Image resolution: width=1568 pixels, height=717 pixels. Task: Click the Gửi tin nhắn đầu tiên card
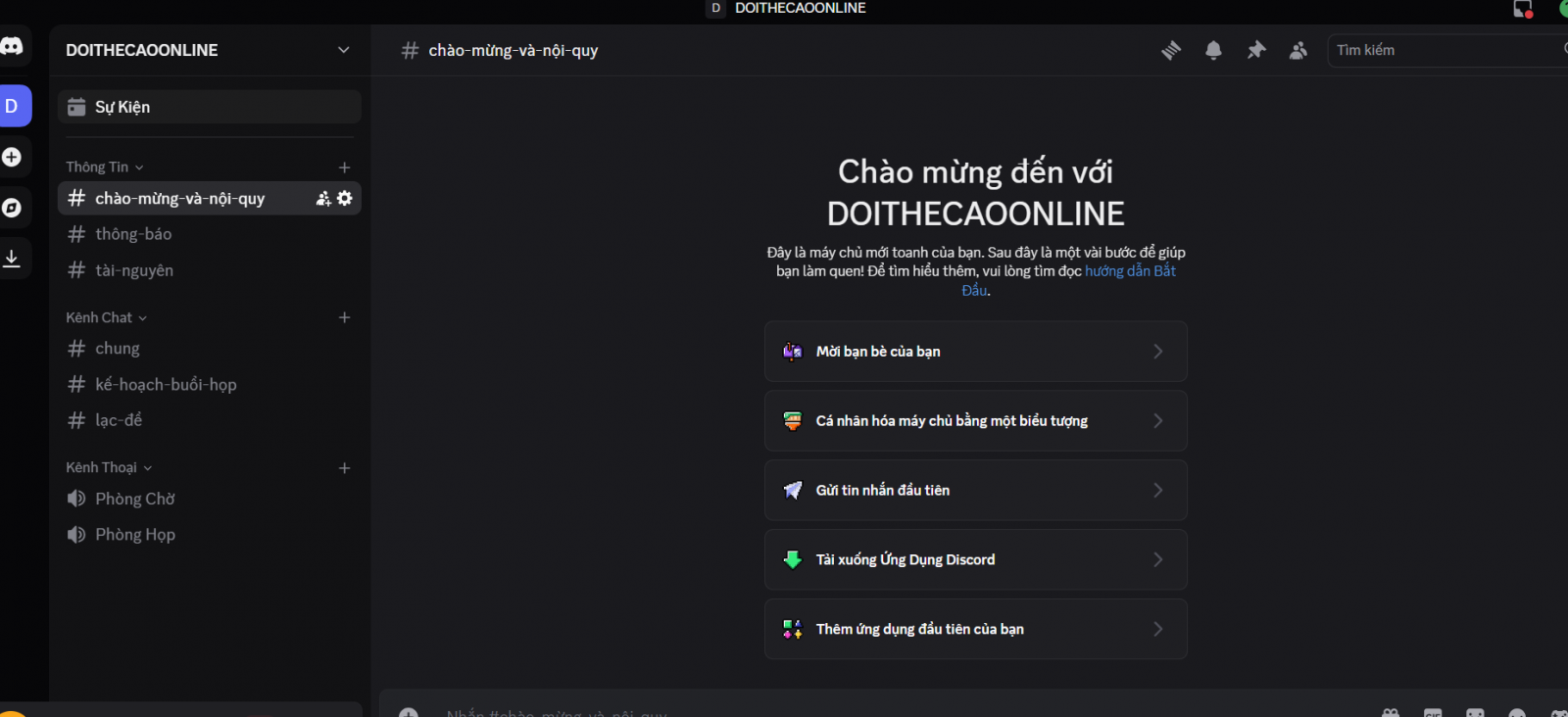(975, 491)
